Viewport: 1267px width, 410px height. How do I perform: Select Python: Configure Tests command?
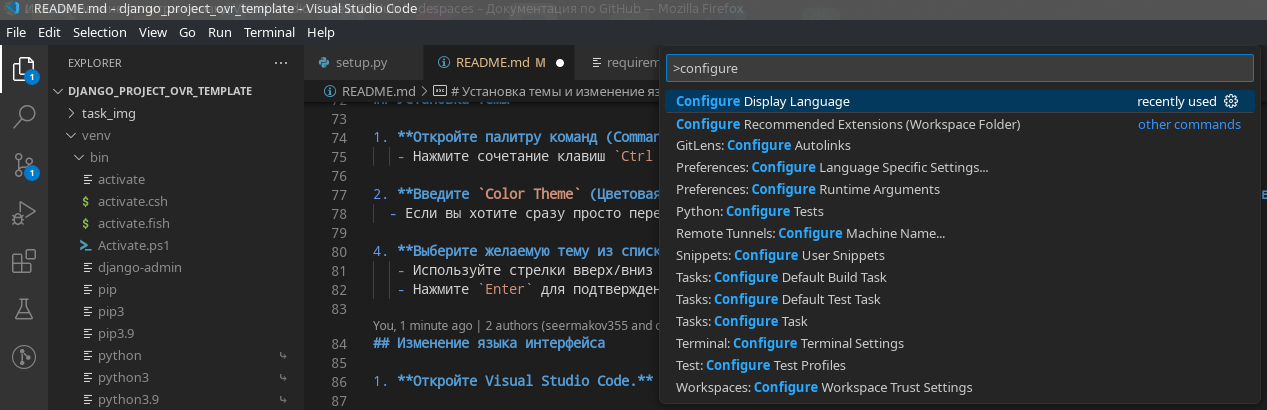pos(750,211)
